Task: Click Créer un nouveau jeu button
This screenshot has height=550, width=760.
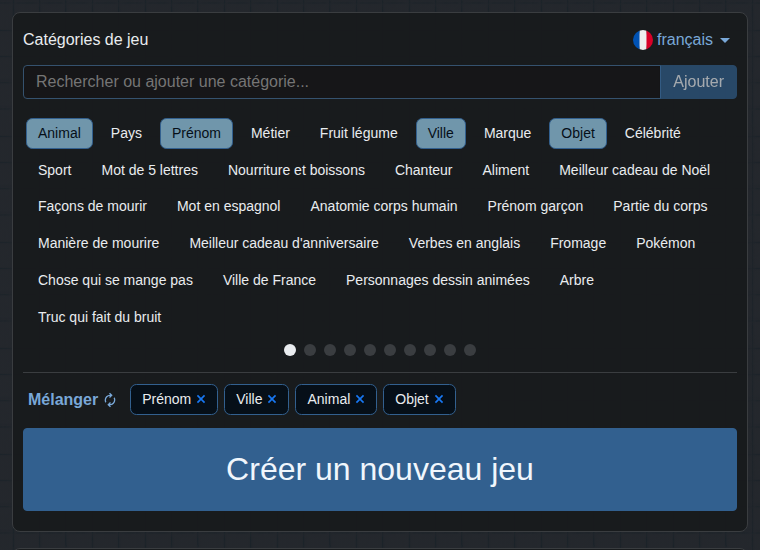Action: (380, 469)
